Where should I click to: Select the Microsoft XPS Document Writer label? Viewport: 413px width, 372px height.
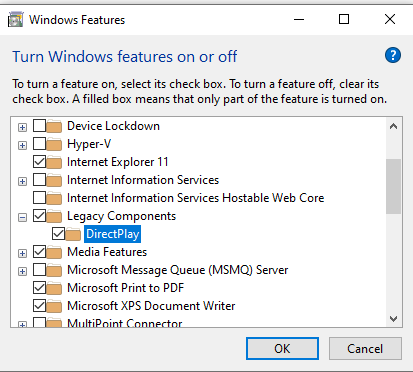pos(151,306)
